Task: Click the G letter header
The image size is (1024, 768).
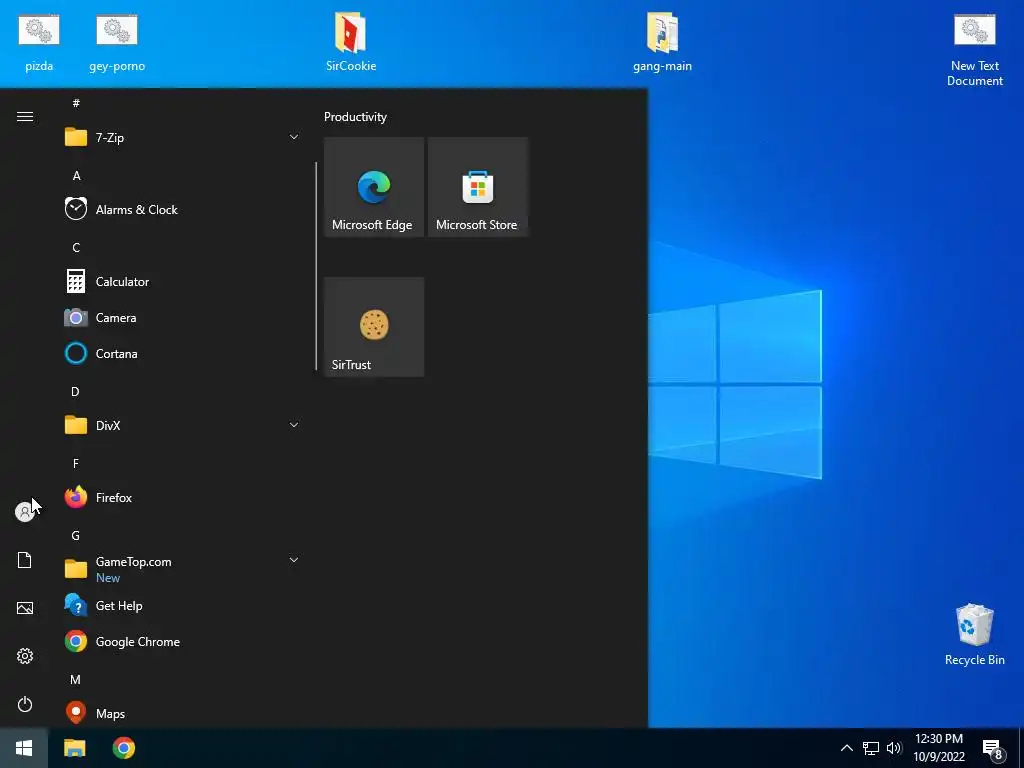Action: pyautogui.click(x=76, y=536)
